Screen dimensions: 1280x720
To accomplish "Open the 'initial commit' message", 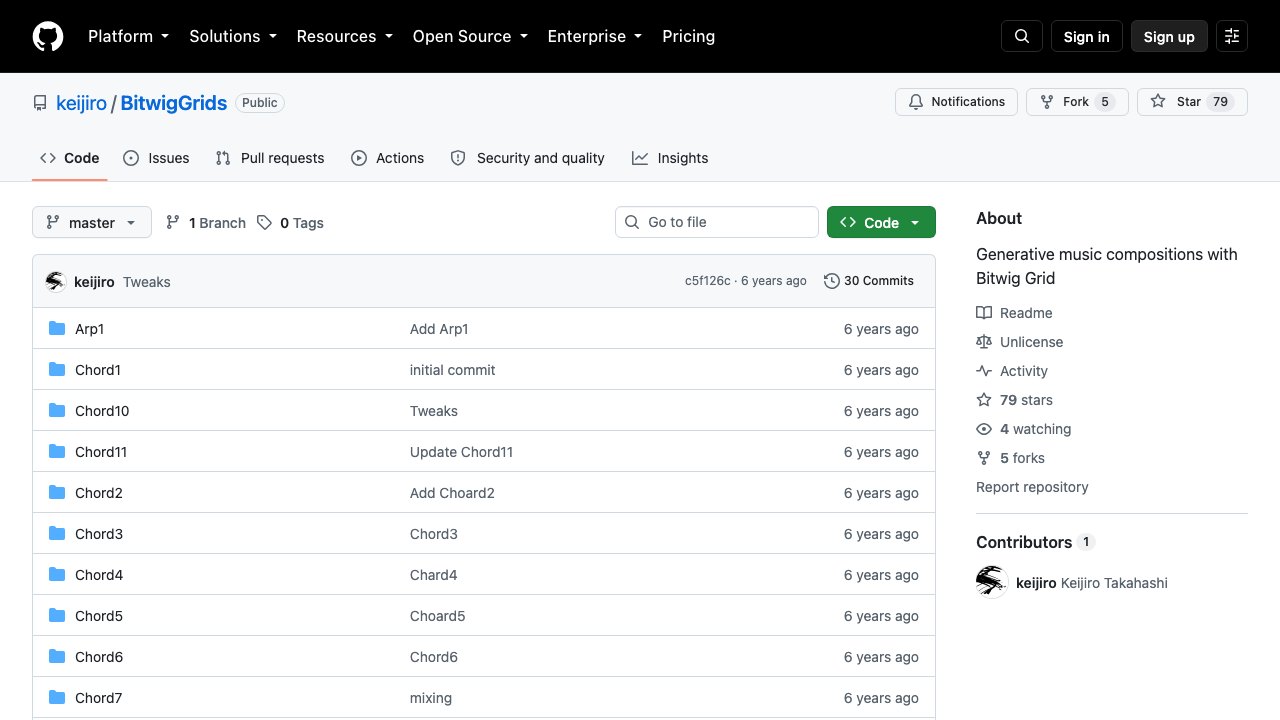I will pos(453,370).
